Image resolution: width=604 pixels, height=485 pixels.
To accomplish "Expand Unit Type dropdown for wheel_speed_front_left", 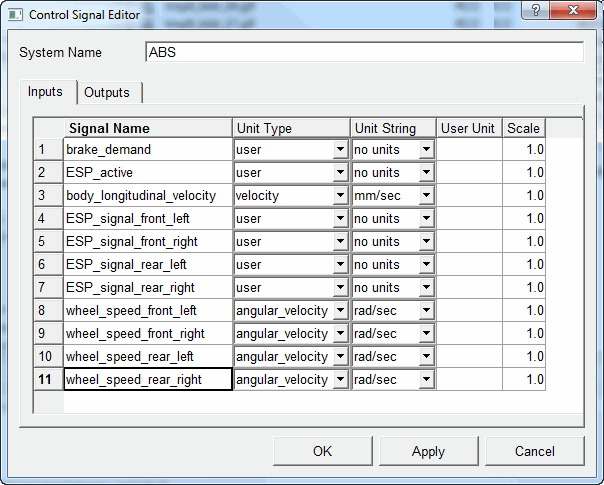I will (340, 310).
